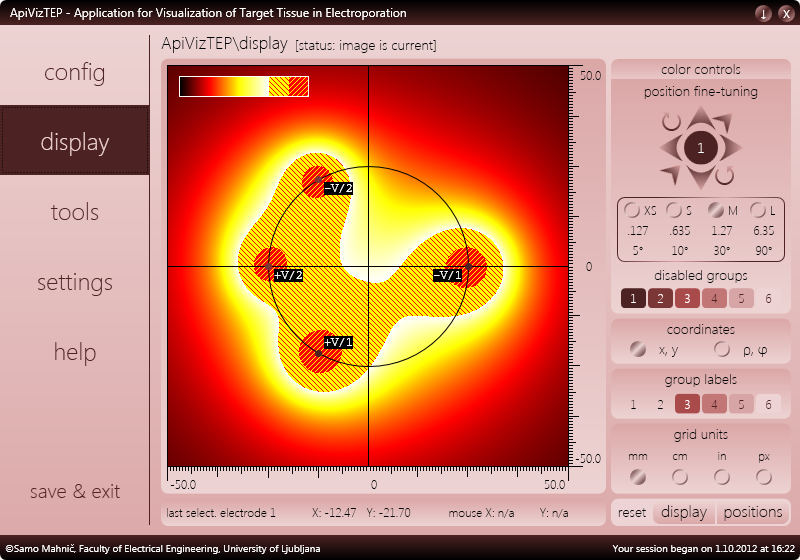Select the XS step size radio button
This screenshot has width=800, height=560.
(x=632, y=210)
